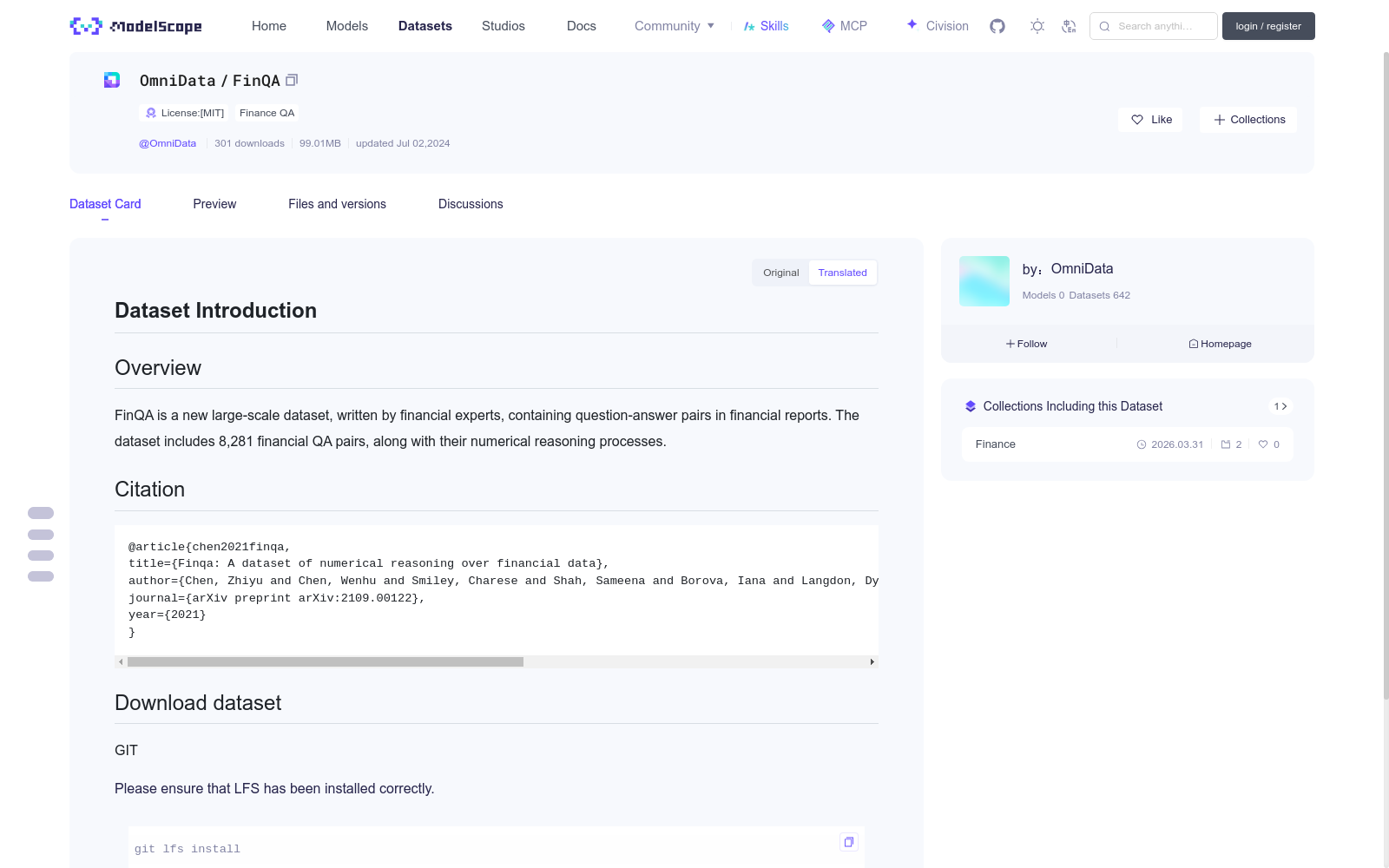Click the 'Models 0' count text

tap(1043, 295)
